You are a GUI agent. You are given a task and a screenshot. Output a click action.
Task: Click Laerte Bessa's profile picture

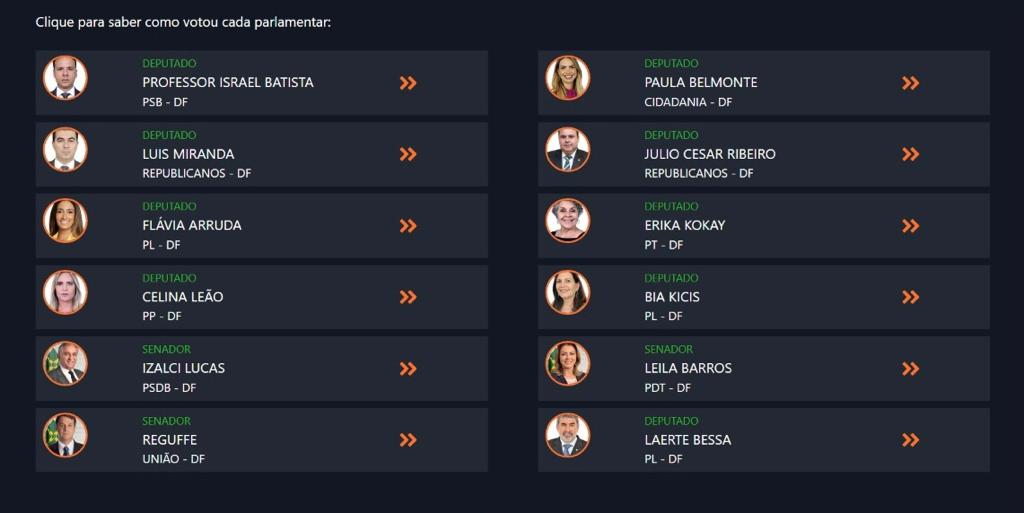[x=568, y=435]
